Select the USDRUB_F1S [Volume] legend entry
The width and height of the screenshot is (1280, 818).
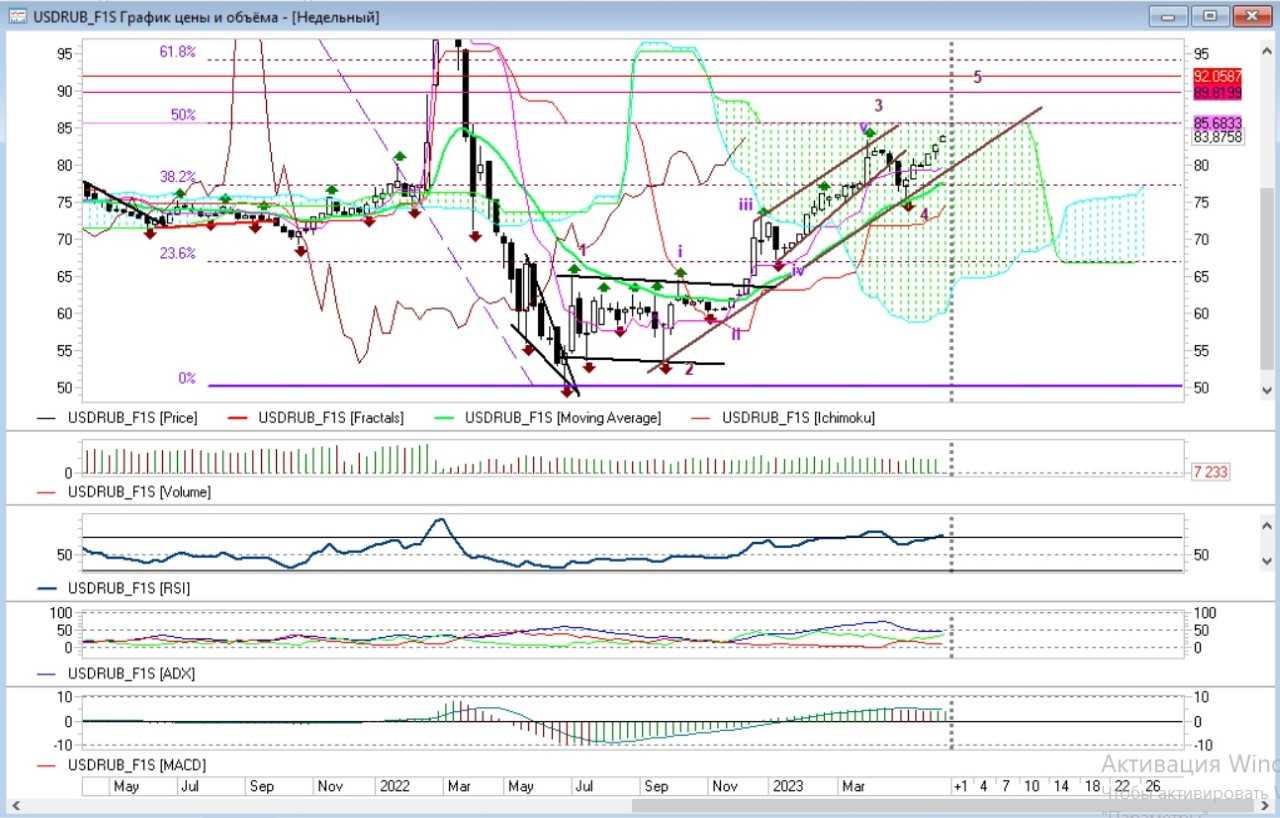[123, 492]
